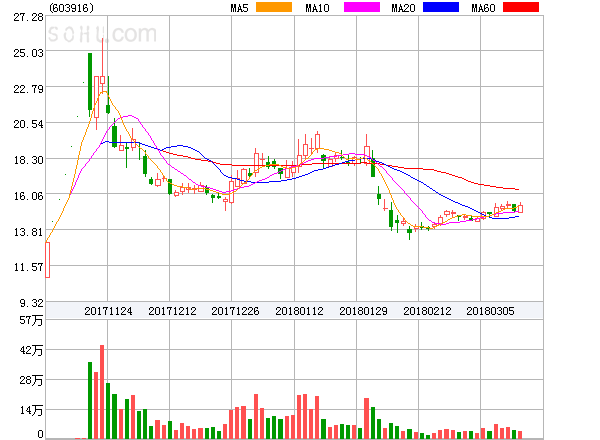Viewport: 600px width, 440px height.
Task: Click the 20171226 date label
Action: (x=235, y=311)
